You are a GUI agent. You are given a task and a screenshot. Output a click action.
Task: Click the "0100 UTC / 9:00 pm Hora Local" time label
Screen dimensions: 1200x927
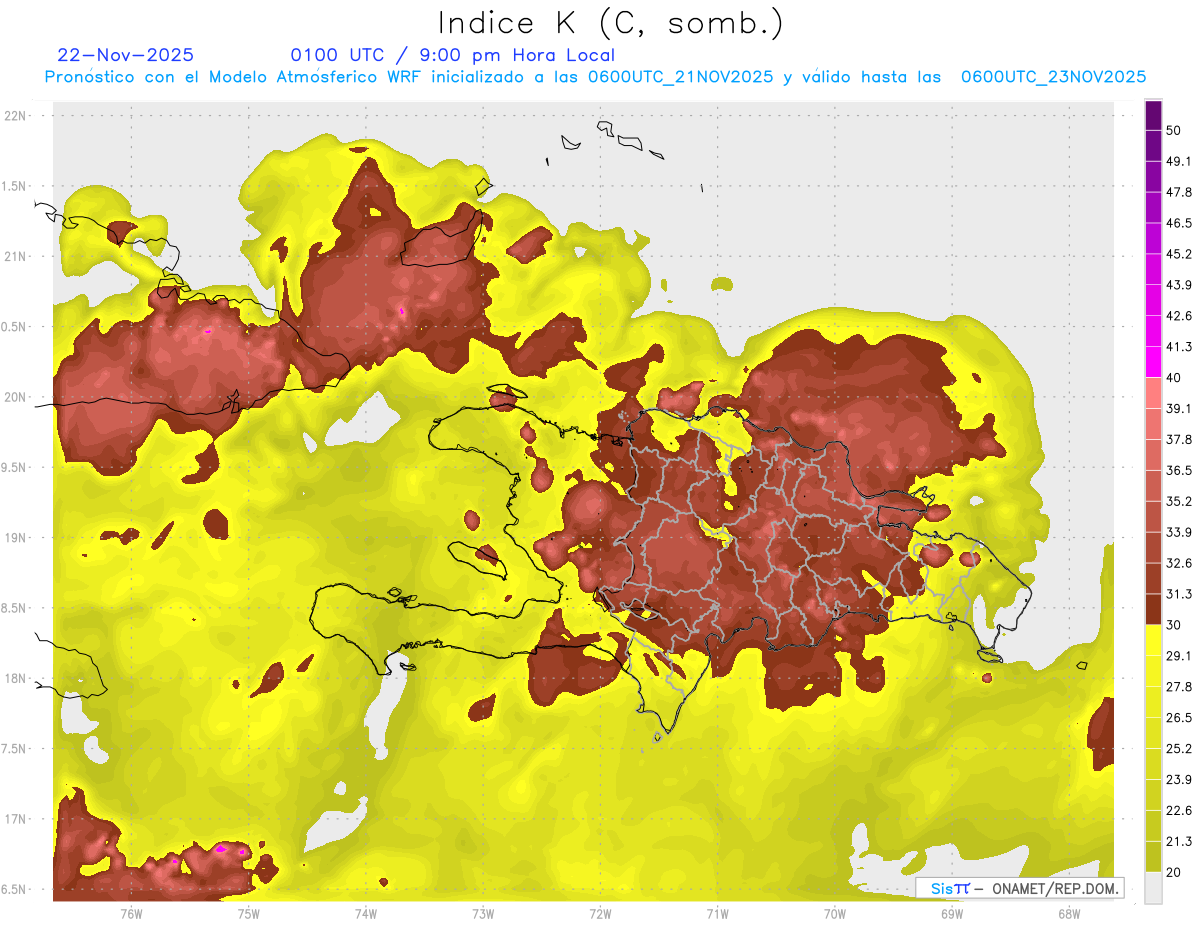[x=453, y=55]
